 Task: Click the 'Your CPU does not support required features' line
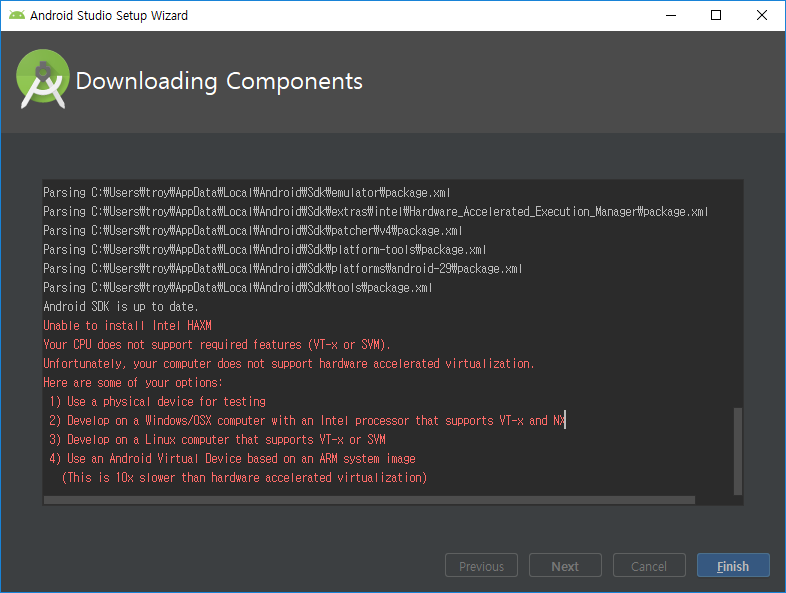click(x=217, y=345)
